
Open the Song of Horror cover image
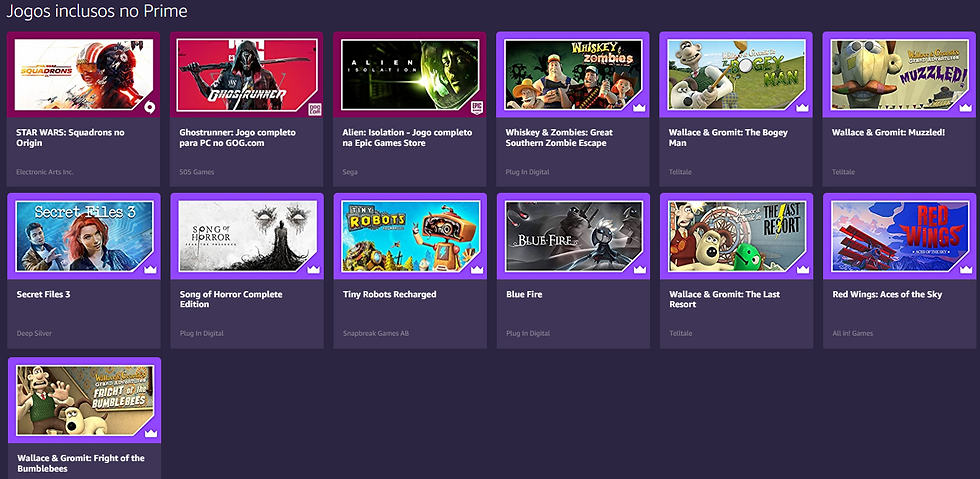[x=248, y=236]
